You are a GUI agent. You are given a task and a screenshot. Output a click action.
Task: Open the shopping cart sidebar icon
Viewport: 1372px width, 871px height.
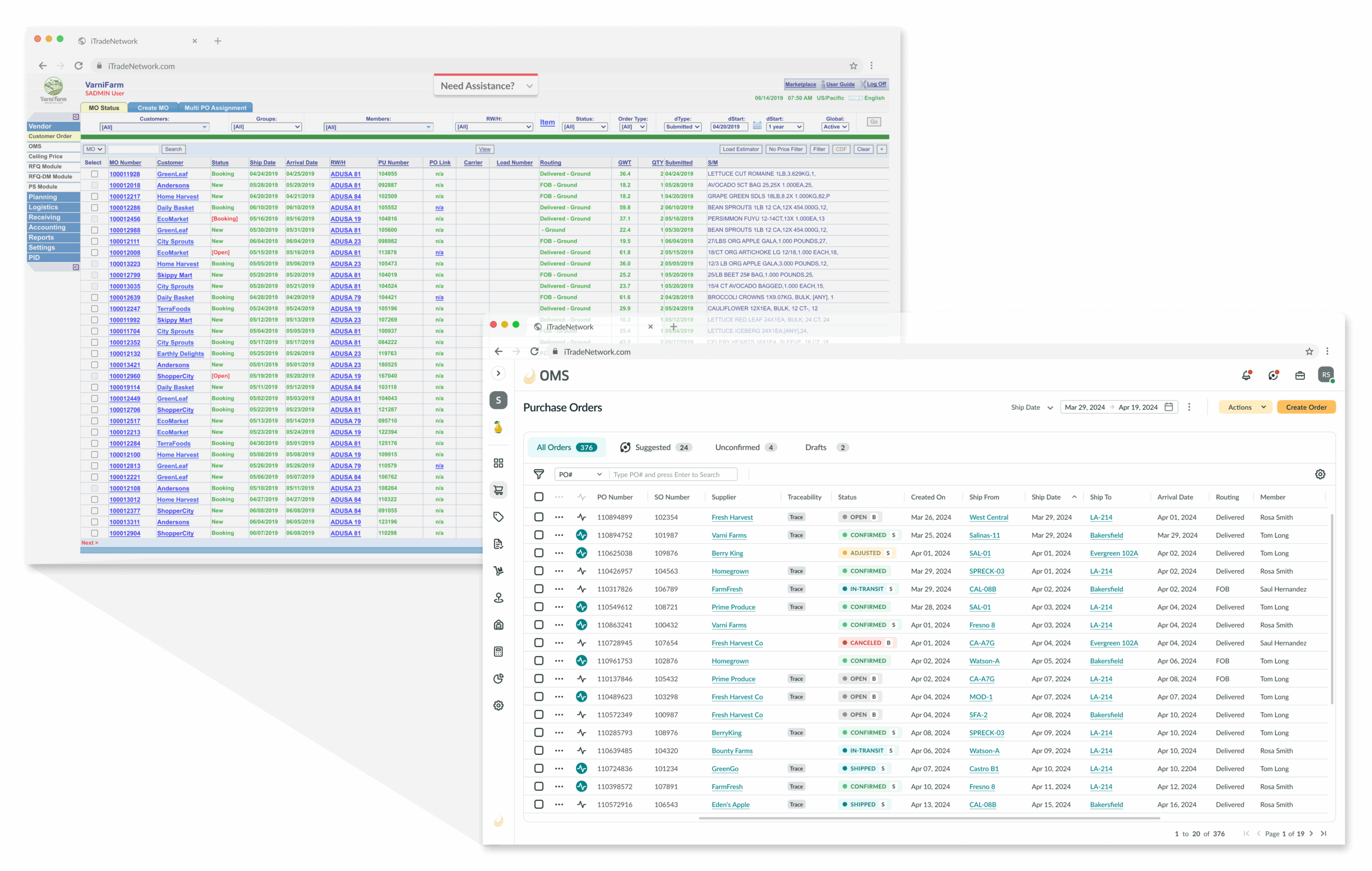click(x=498, y=490)
